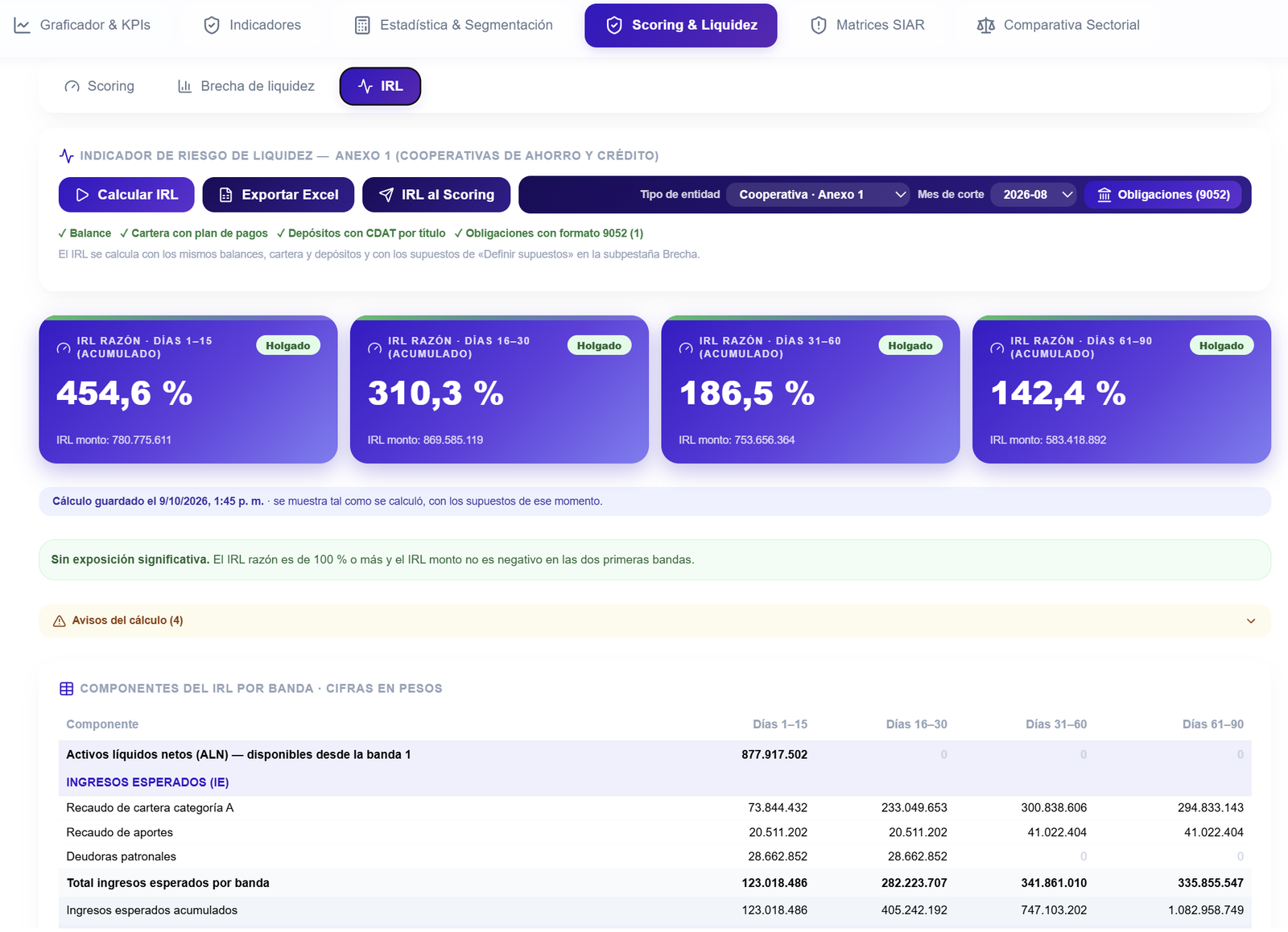The image size is (1288, 932).
Task: Switch to the Indicadores tab
Action: tap(252, 25)
